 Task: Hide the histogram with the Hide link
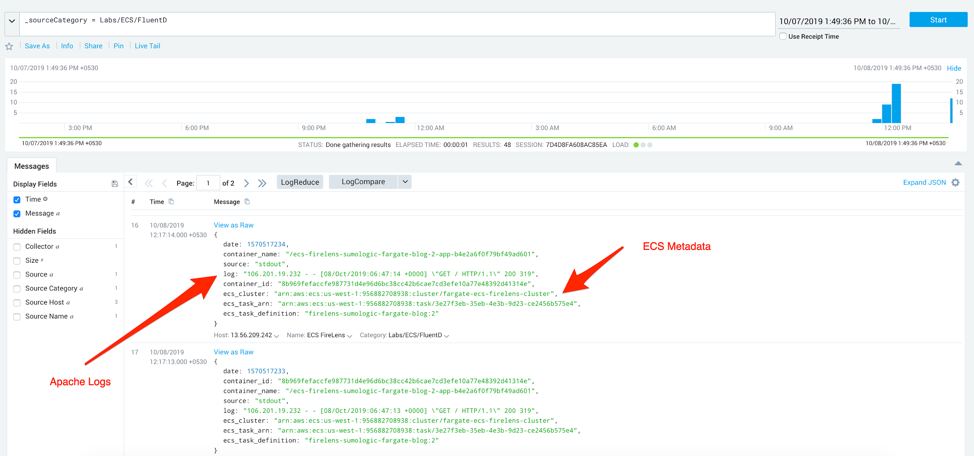coord(954,68)
